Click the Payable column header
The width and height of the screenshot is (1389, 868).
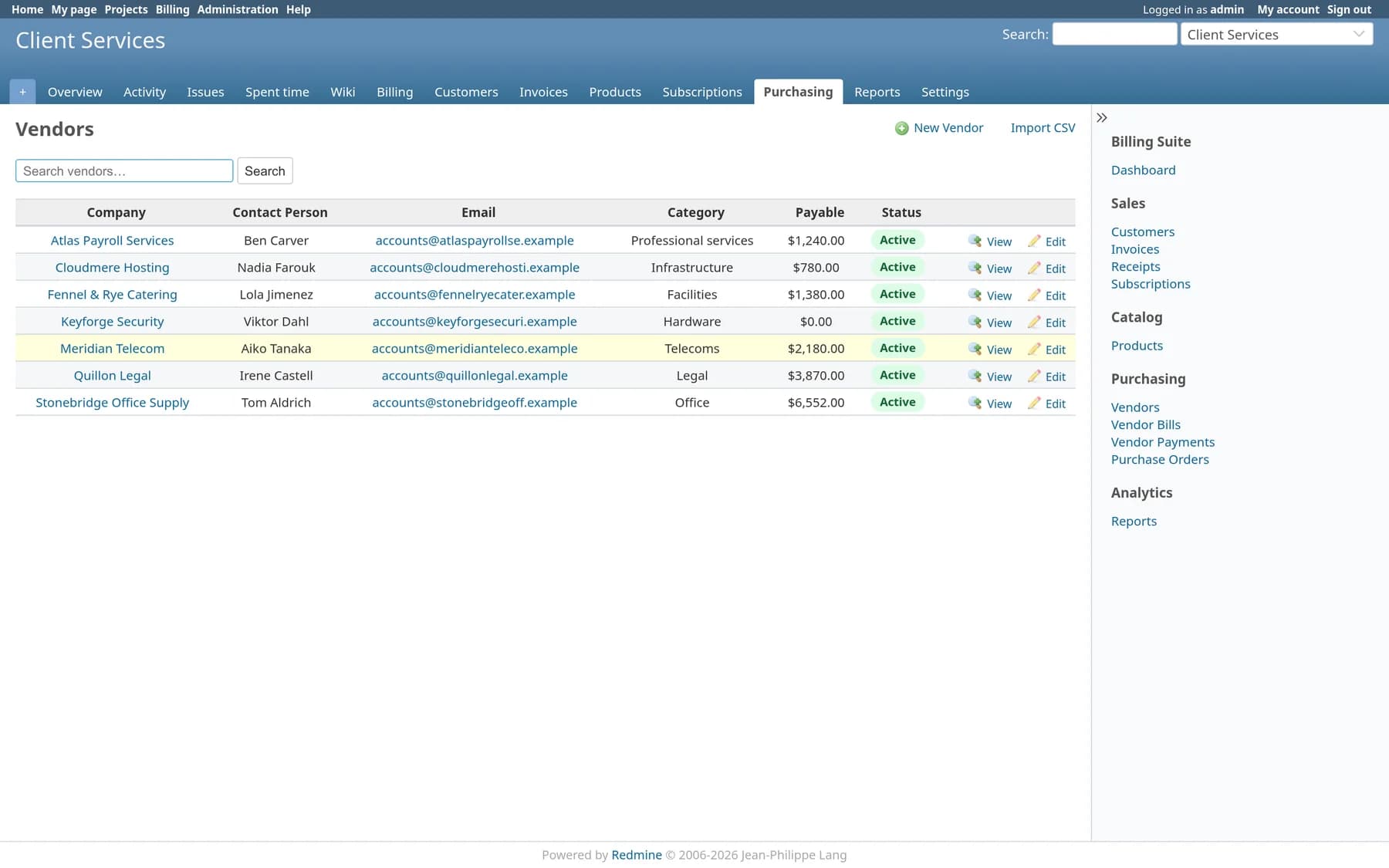point(820,212)
